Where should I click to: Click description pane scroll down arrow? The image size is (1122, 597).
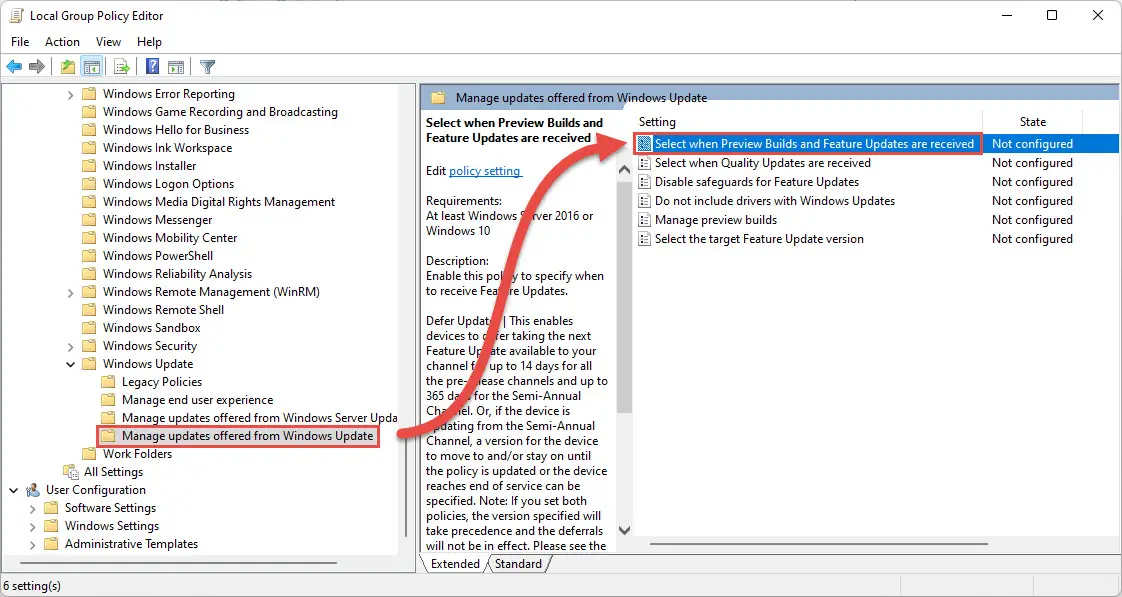[x=624, y=530]
